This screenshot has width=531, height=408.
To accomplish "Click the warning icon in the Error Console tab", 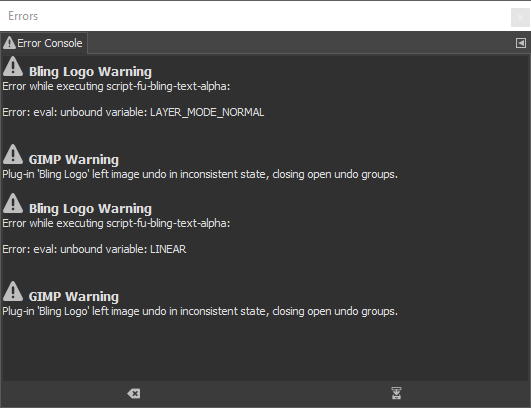I will pyautogui.click(x=9, y=43).
